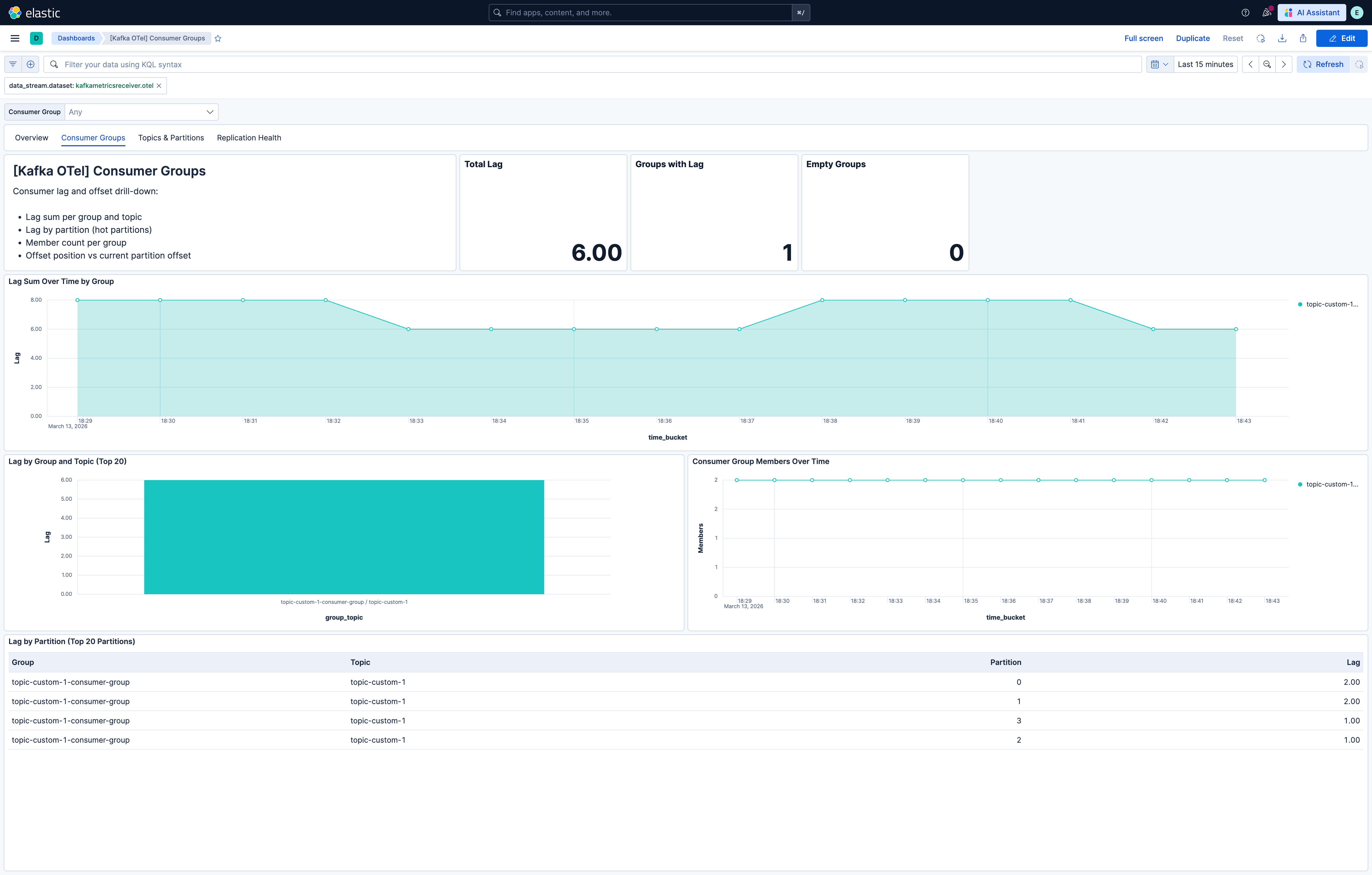Viewport: 1372px width, 875px height.
Task: Open the date quick menu calendar dropdown
Action: 1160,64
